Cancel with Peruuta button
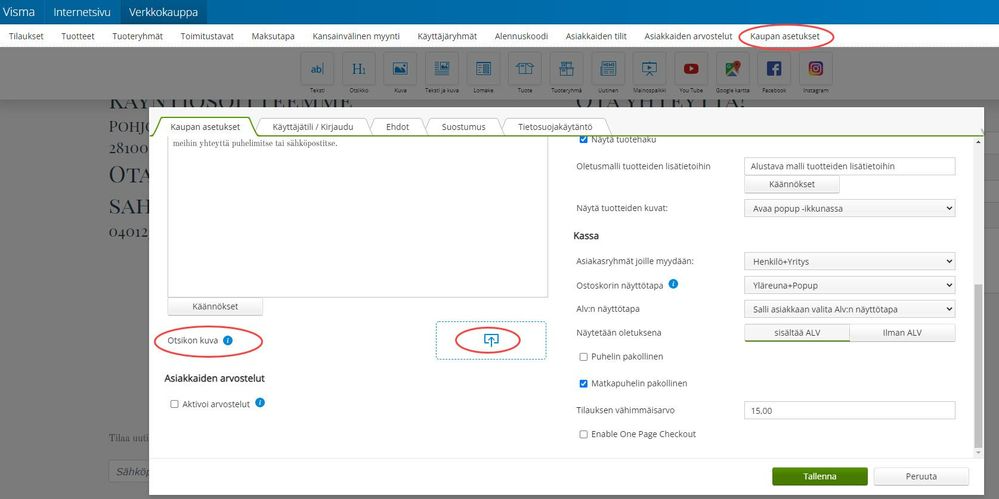This screenshot has width=999, height=499. [921, 476]
